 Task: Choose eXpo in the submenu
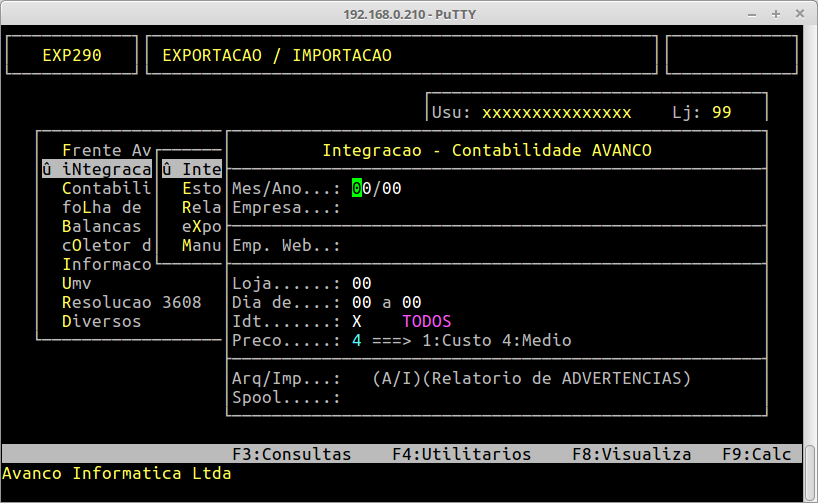[201, 226]
